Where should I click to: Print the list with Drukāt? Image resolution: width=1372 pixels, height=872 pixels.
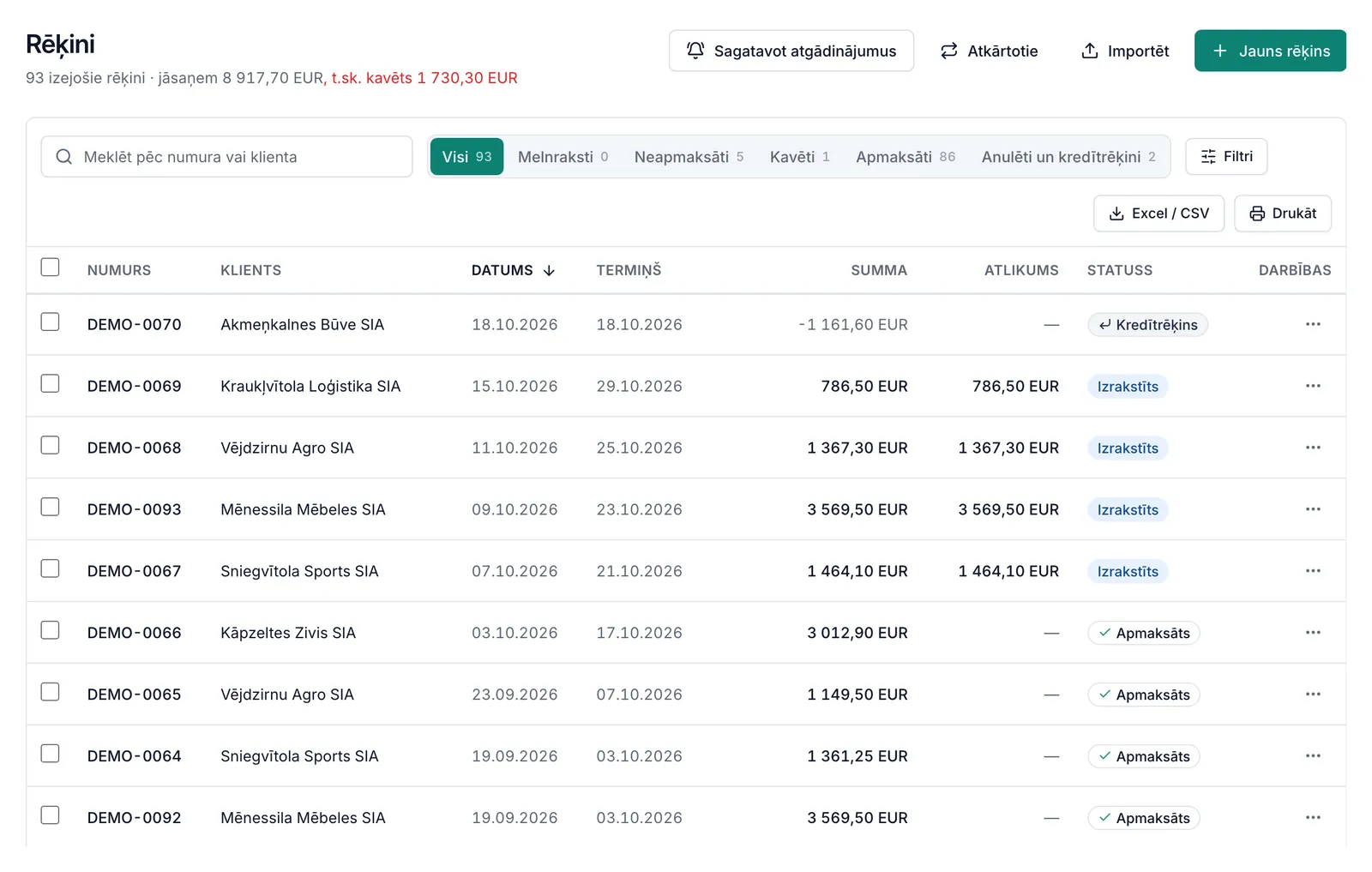(1283, 213)
